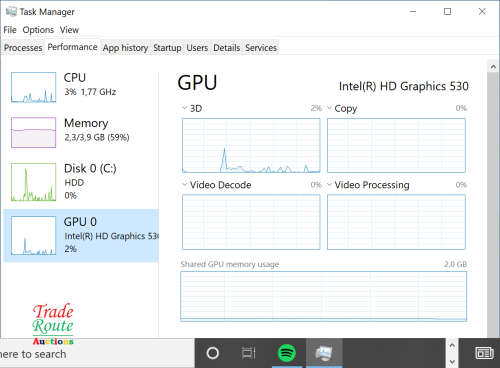The height and width of the screenshot is (368, 500).
Task: Open the View menu
Action: [x=69, y=30]
